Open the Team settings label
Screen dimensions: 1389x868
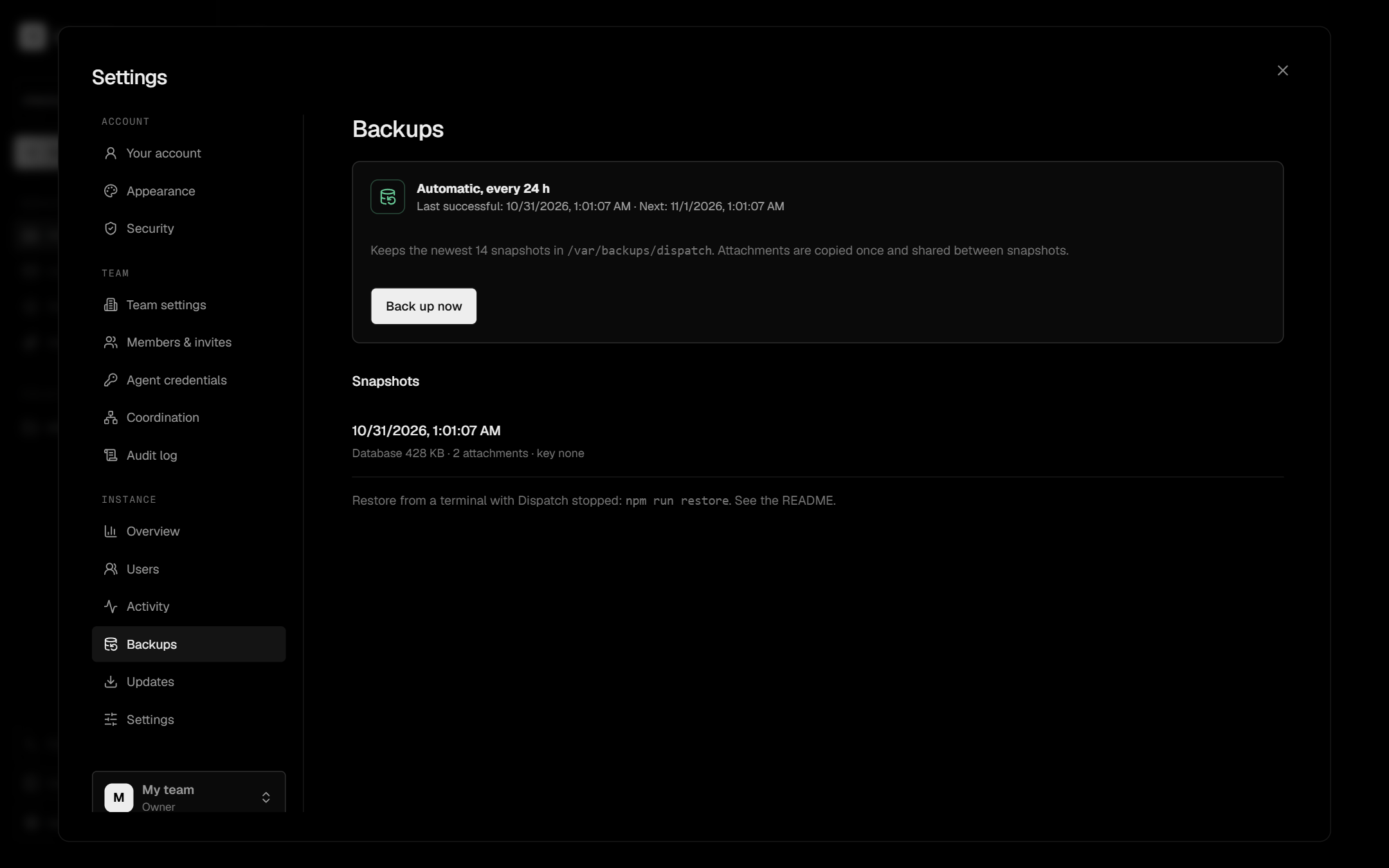click(x=166, y=305)
